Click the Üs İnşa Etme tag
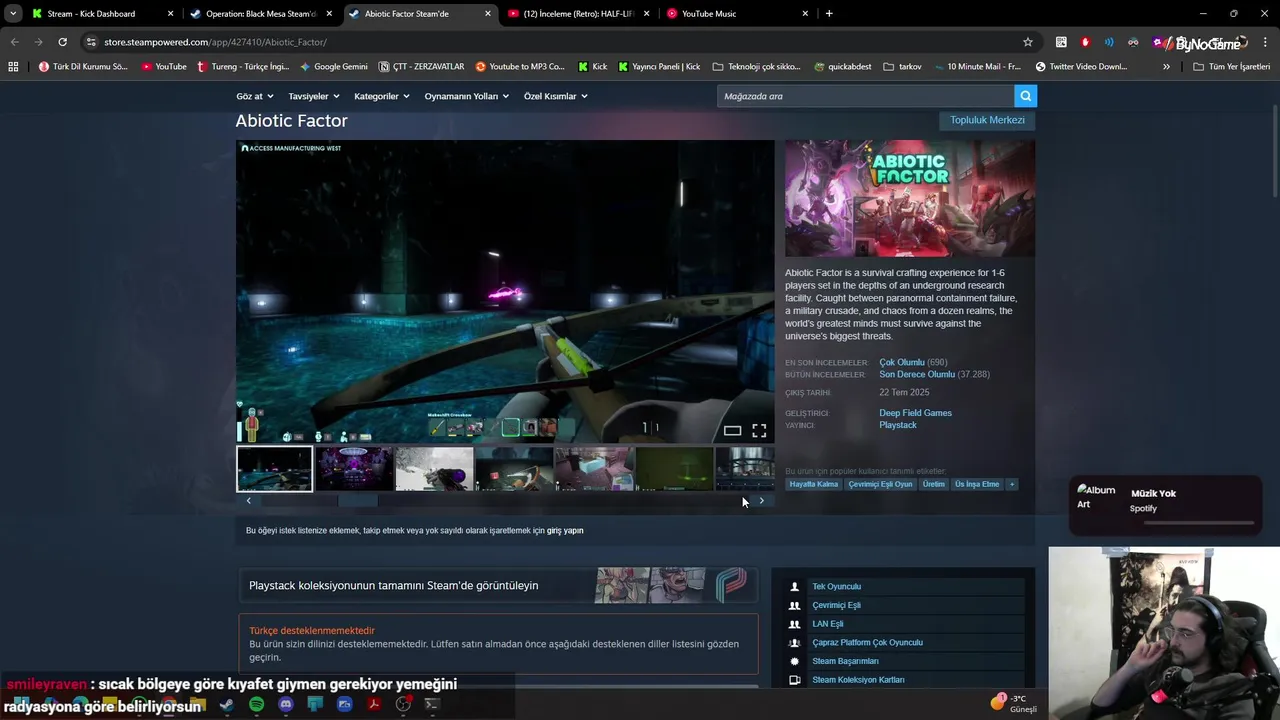Image resolution: width=1280 pixels, height=720 pixels. click(977, 484)
